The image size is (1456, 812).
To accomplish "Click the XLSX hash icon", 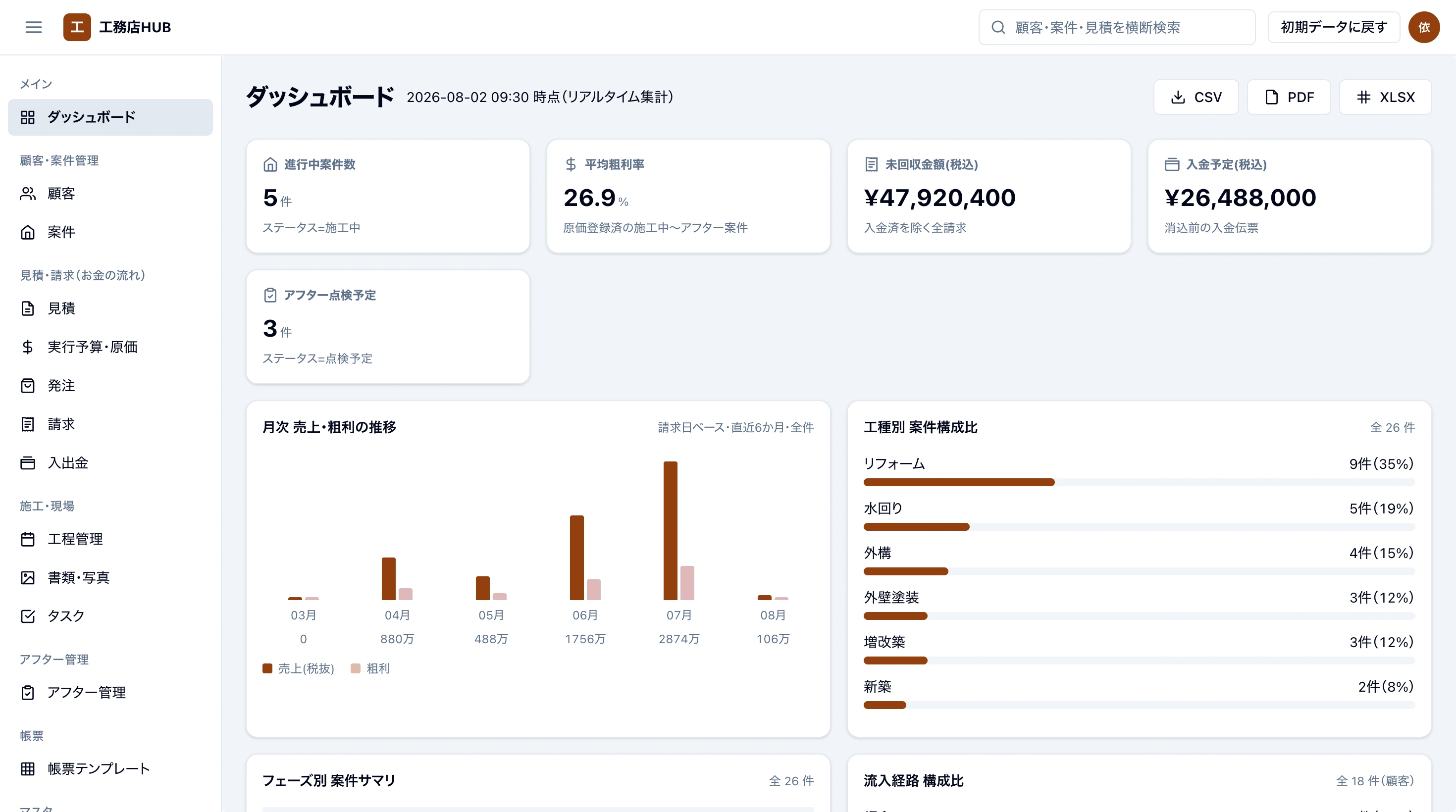I will tap(1363, 97).
